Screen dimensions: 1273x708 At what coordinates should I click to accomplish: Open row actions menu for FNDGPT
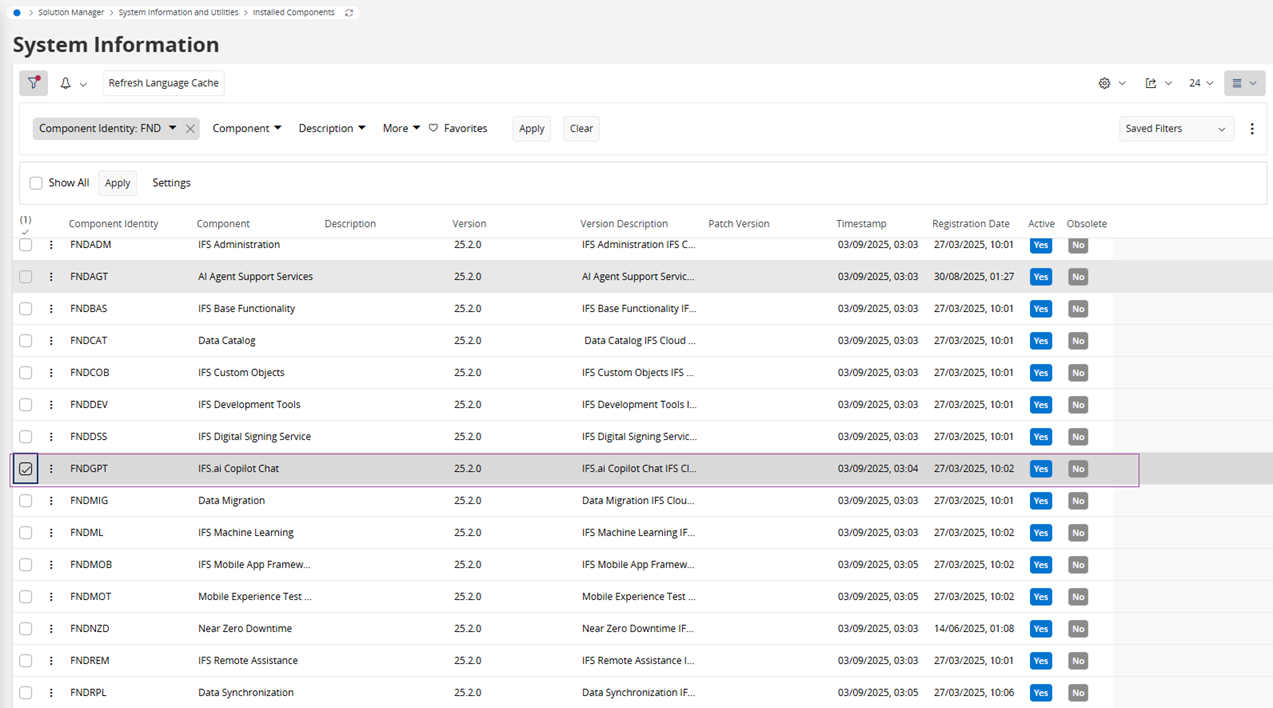tap(51, 469)
